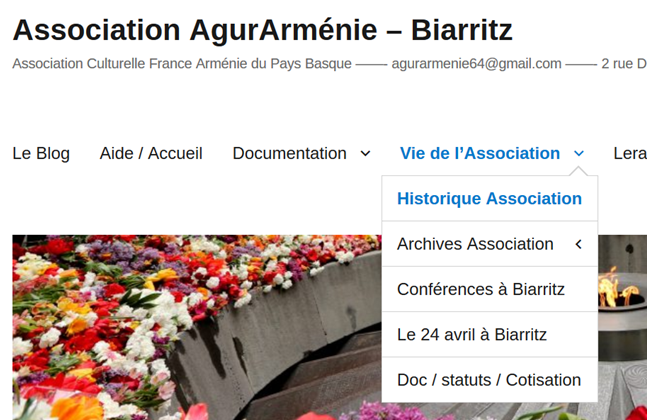647x420 pixels.
Task: Expand the Archives Association submenu arrow
Action: (578, 244)
